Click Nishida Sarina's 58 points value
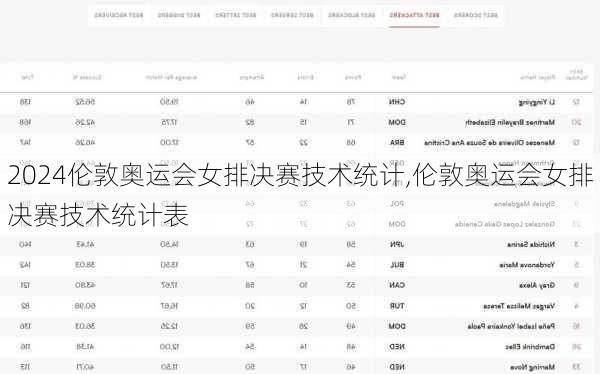 [x=351, y=245]
